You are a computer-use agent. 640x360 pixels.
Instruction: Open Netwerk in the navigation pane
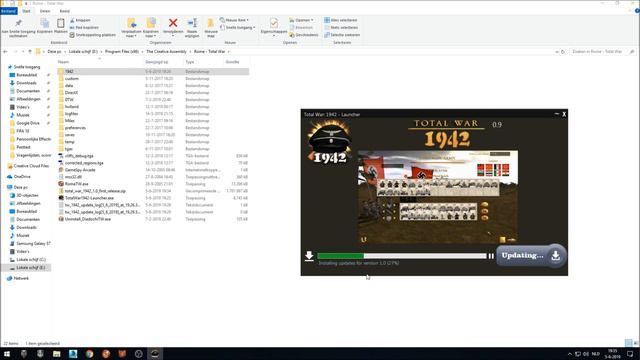(x=21, y=278)
